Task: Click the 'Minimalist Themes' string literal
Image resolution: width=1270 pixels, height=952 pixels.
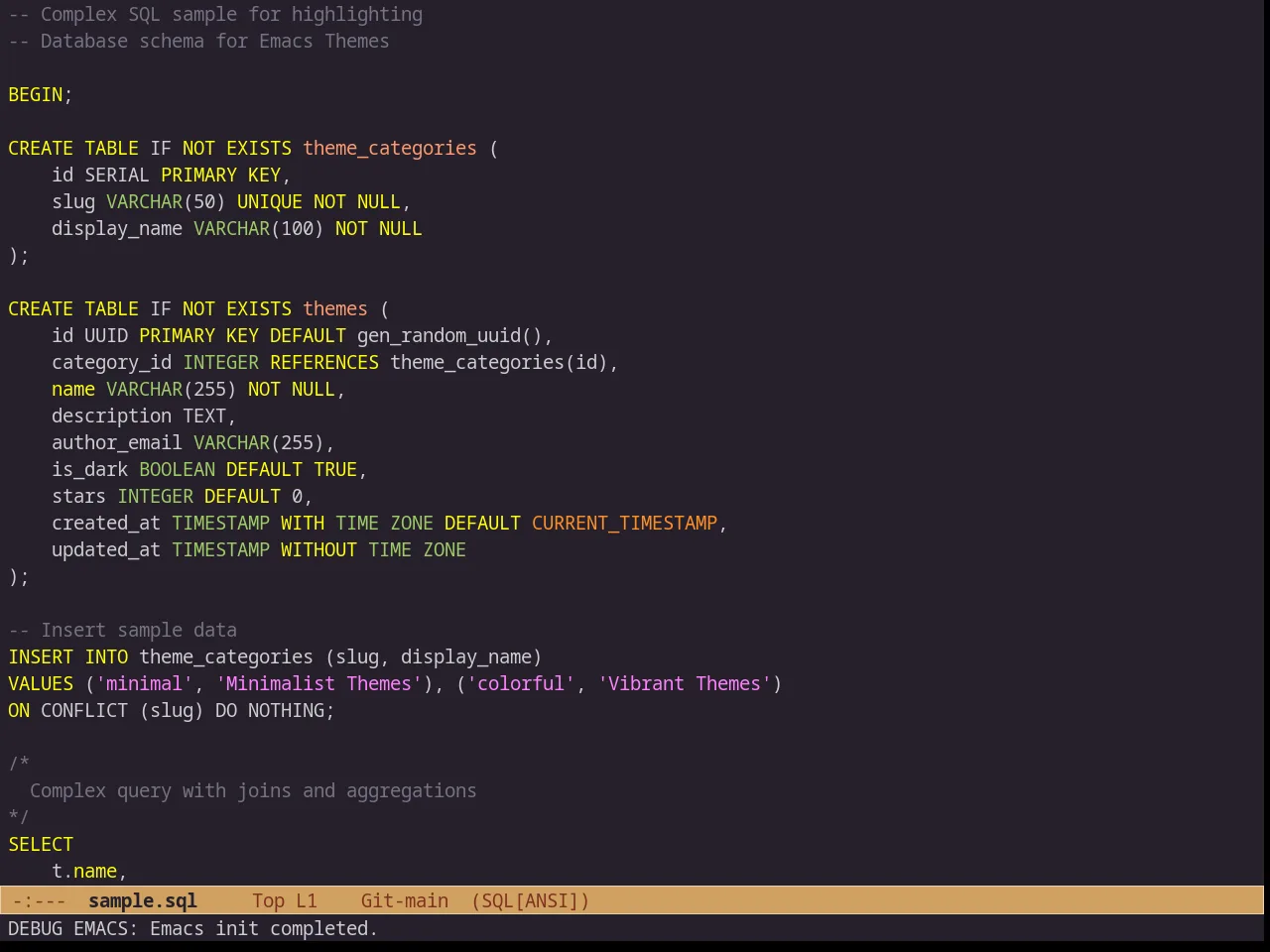Action: click(318, 683)
